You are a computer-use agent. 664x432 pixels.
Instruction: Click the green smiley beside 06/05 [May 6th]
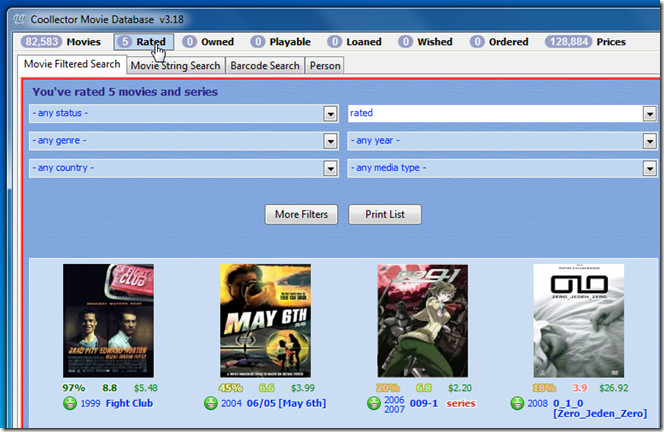210,403
